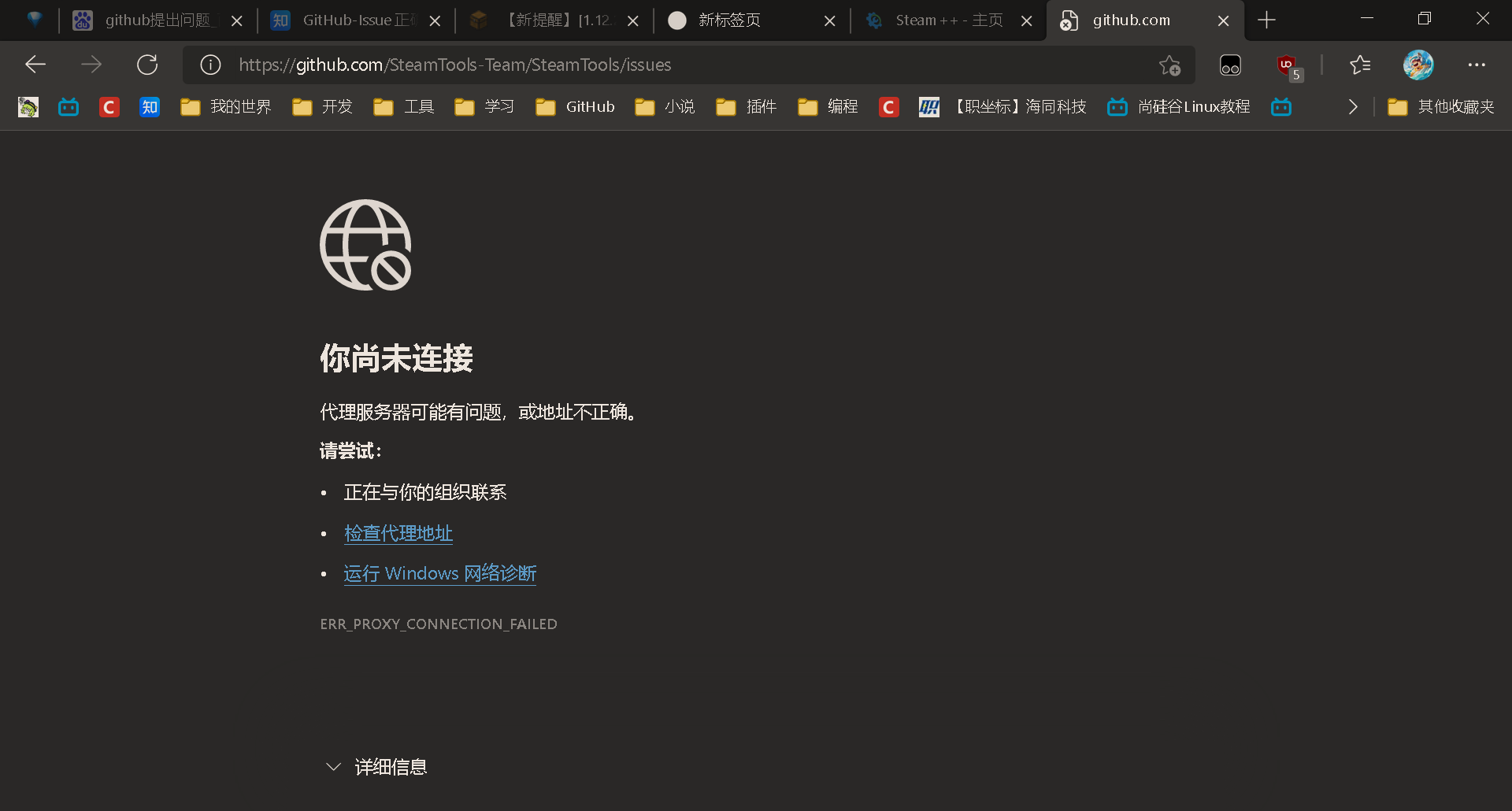Open 【职坐标】海同科技 bookmark
Image resolution: width=1512 pixels, height=811 pixels.
(x=1002, y=107)
